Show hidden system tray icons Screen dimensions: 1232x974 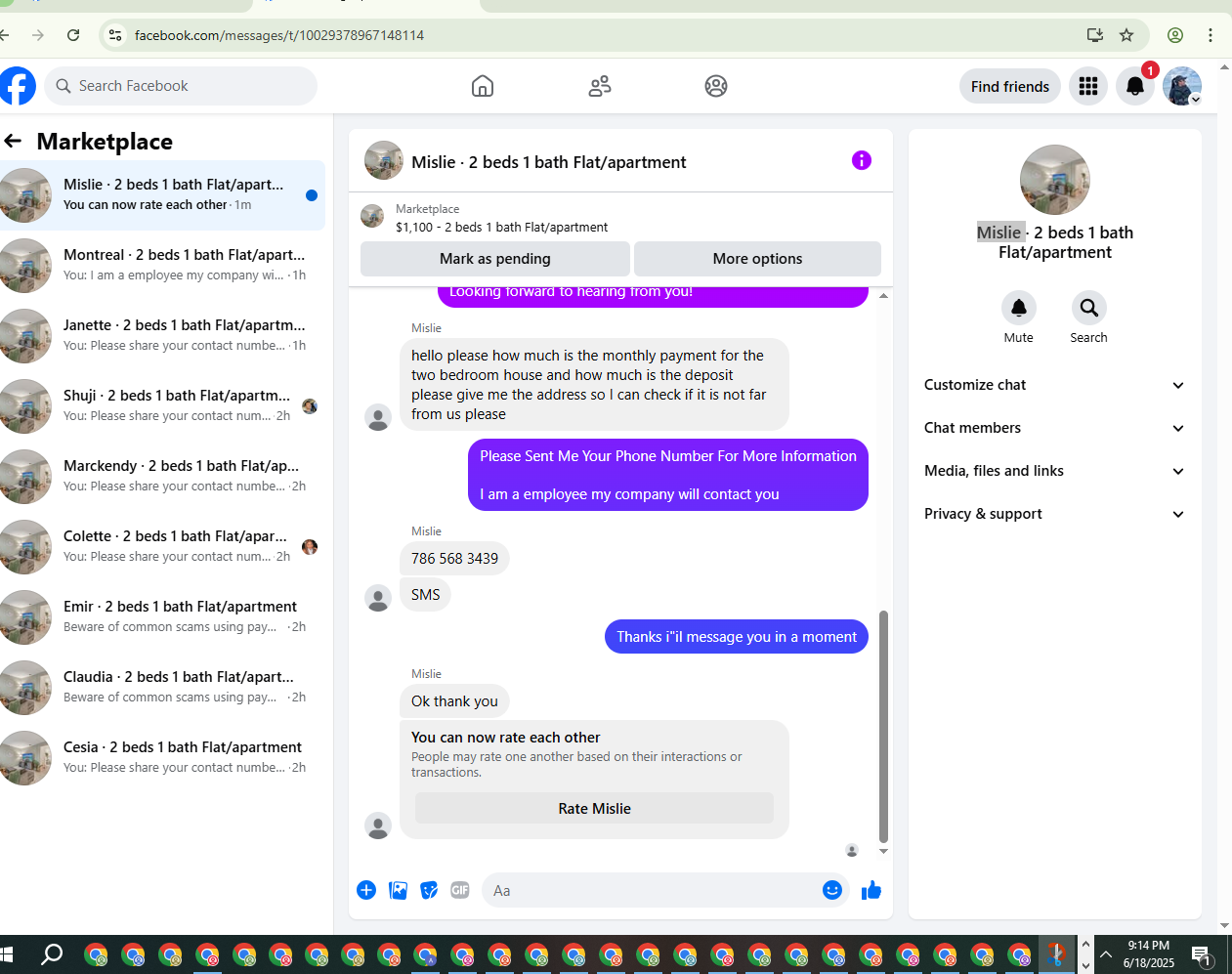(1105, 954)
